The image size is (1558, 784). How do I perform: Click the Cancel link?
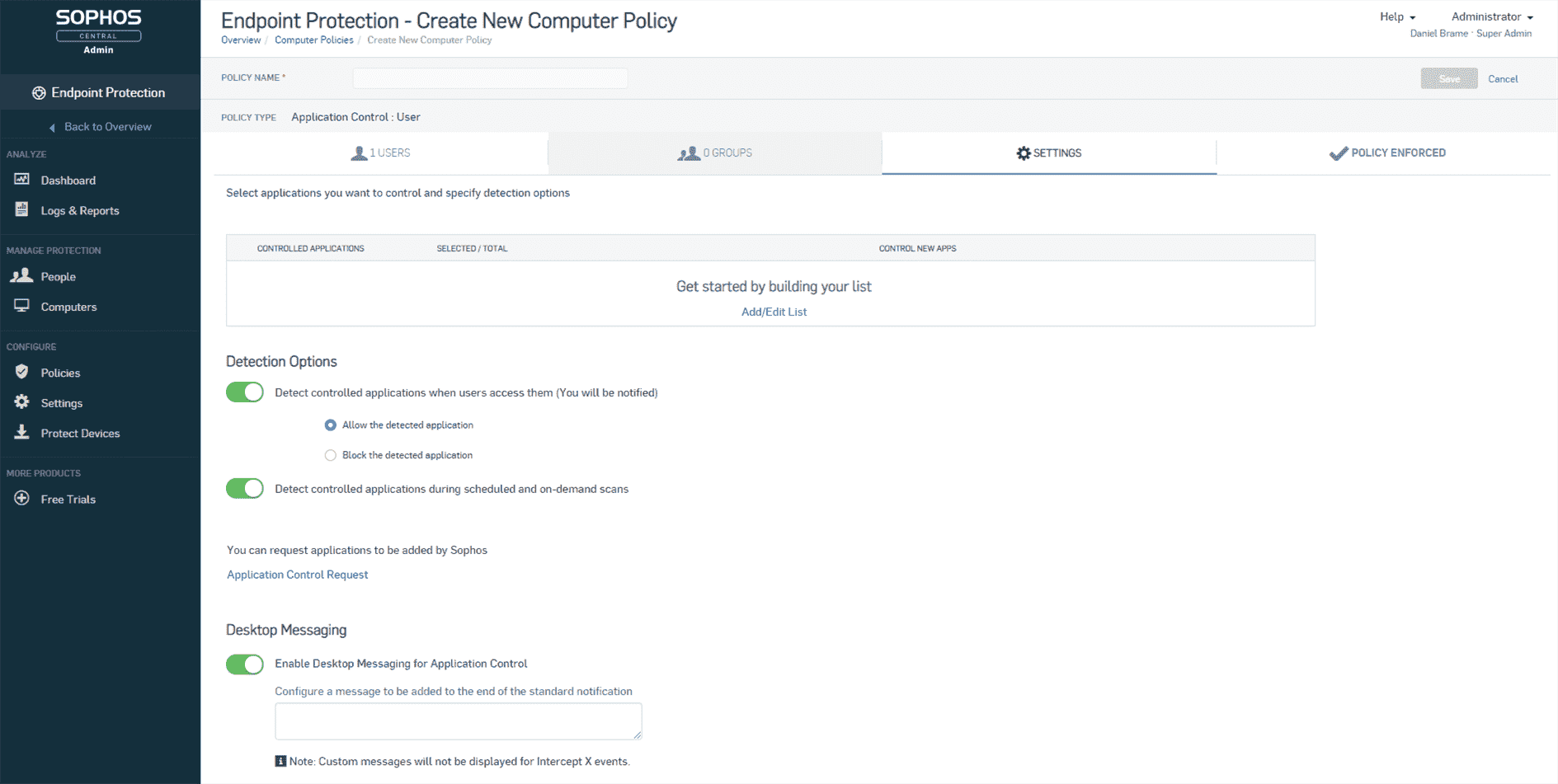click(1503, 79)
